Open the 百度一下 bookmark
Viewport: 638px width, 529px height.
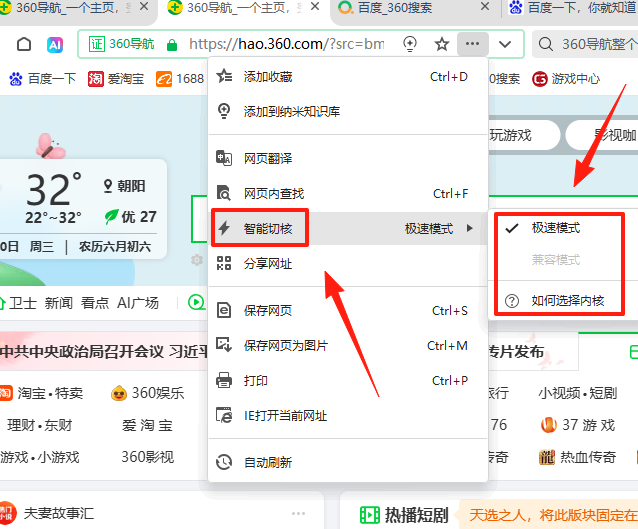point(43,78)
